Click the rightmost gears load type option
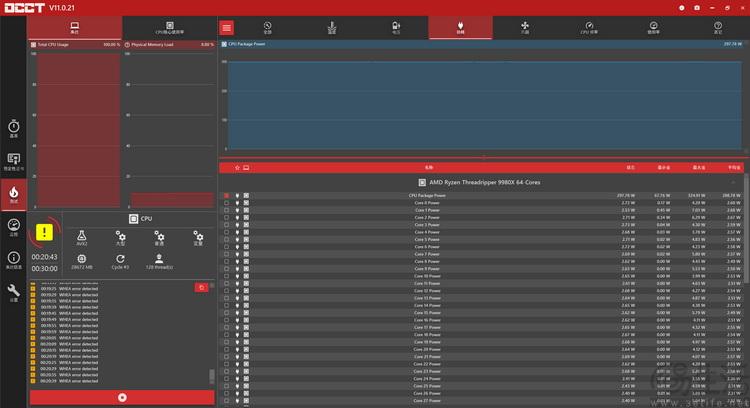The width and height of the screenshot is (750, 408). (x=198, y=238)
